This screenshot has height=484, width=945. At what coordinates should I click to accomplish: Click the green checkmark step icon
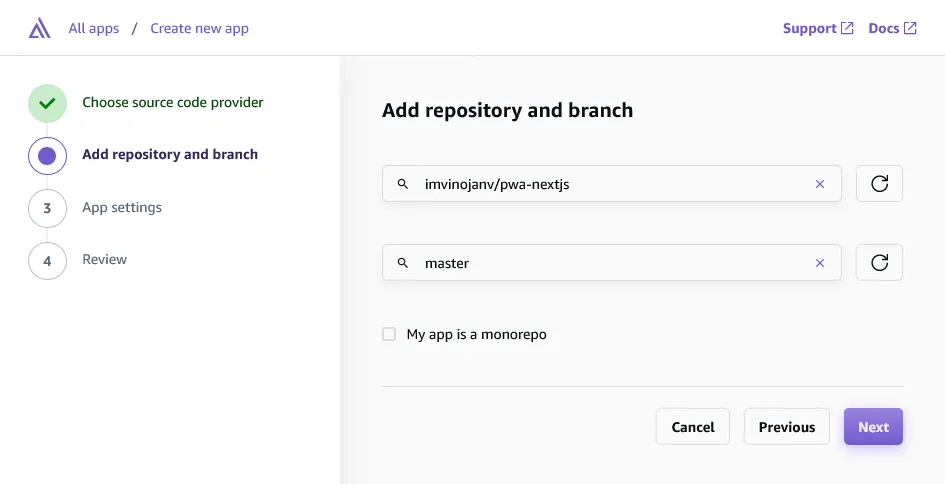coord(47,104)
